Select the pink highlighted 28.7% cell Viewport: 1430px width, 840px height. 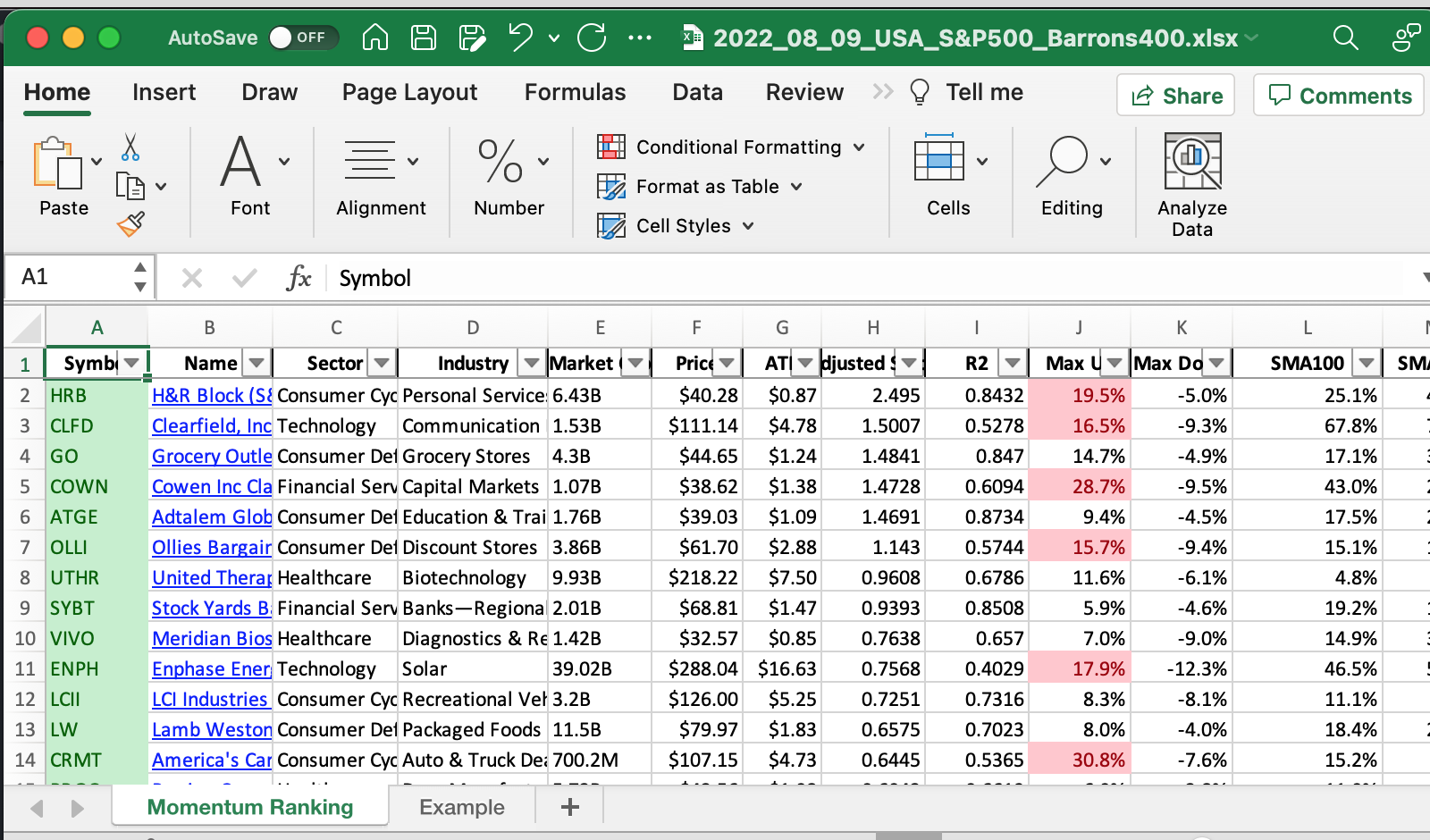[x=1080, y=486]
